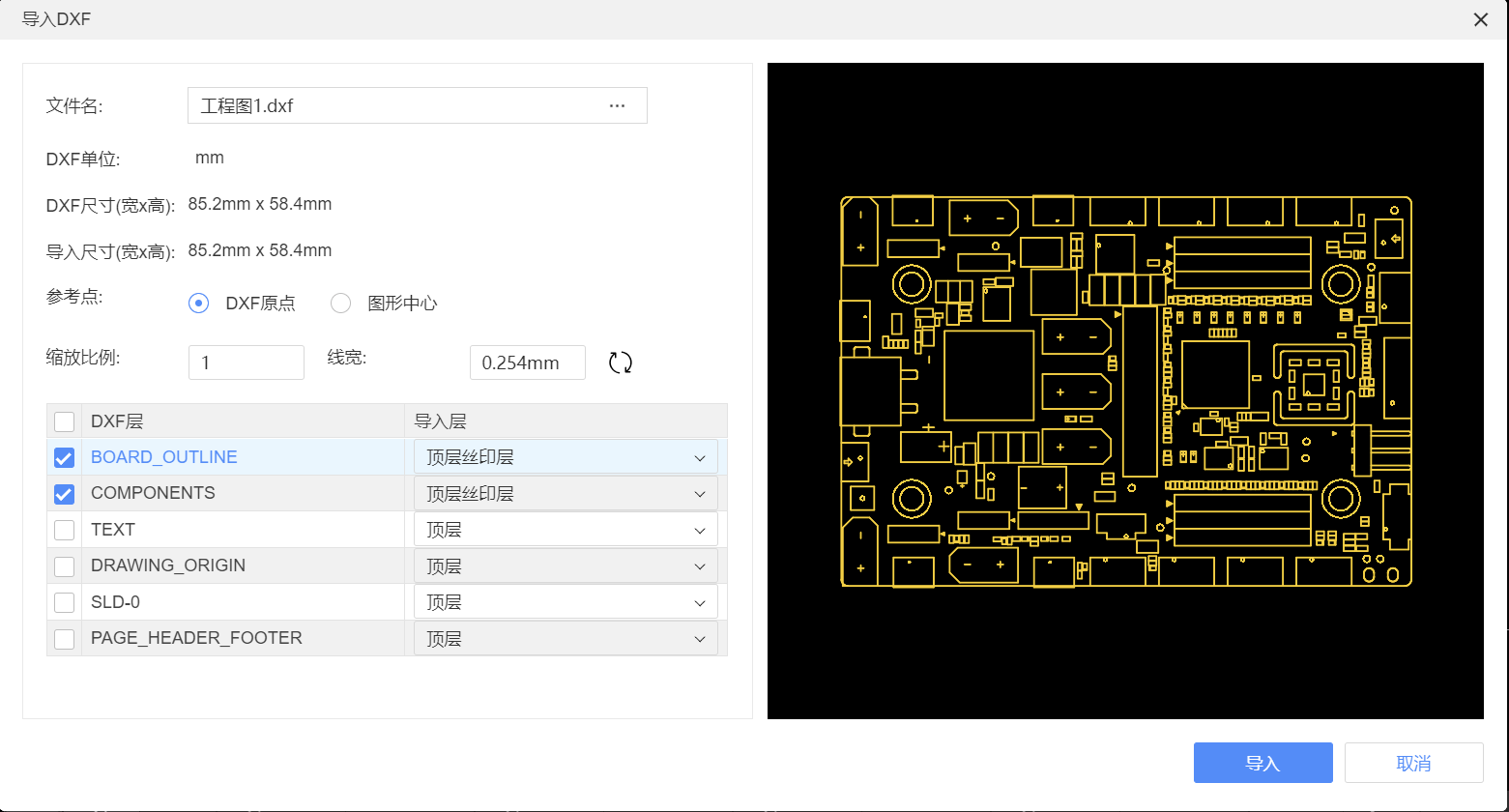The height and width of the screenshot is (812, 1509).
Task: Click the 线宽 line width input field
Action: [x=527, y=362]
